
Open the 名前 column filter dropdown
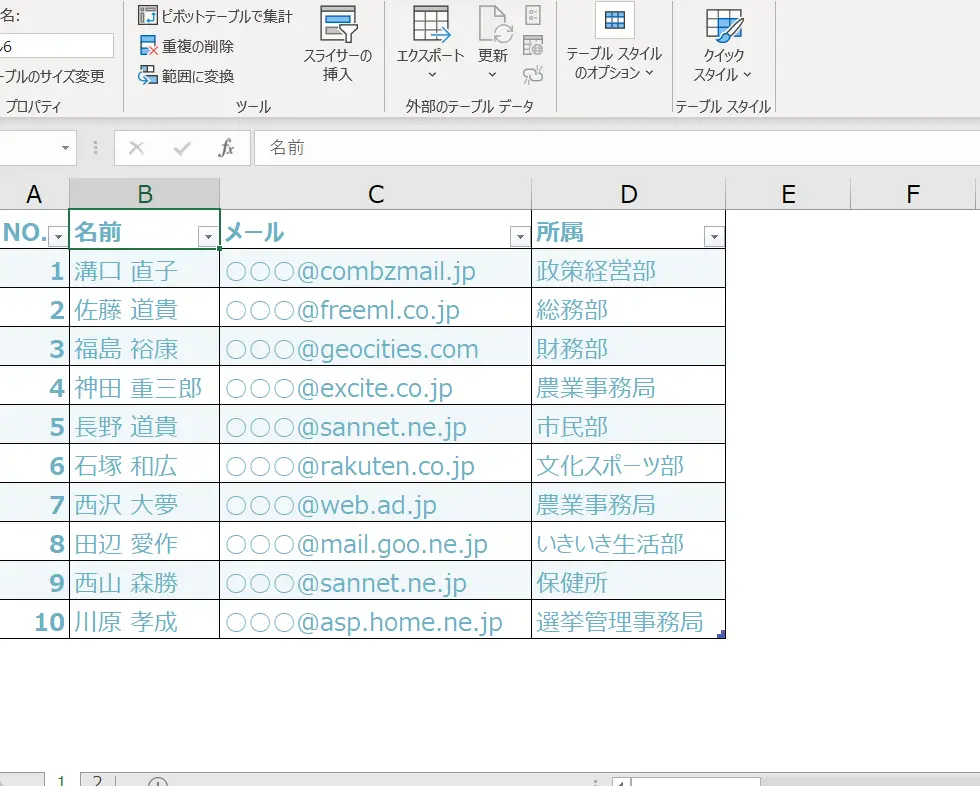pyautogui.click(x=208, y=237)
